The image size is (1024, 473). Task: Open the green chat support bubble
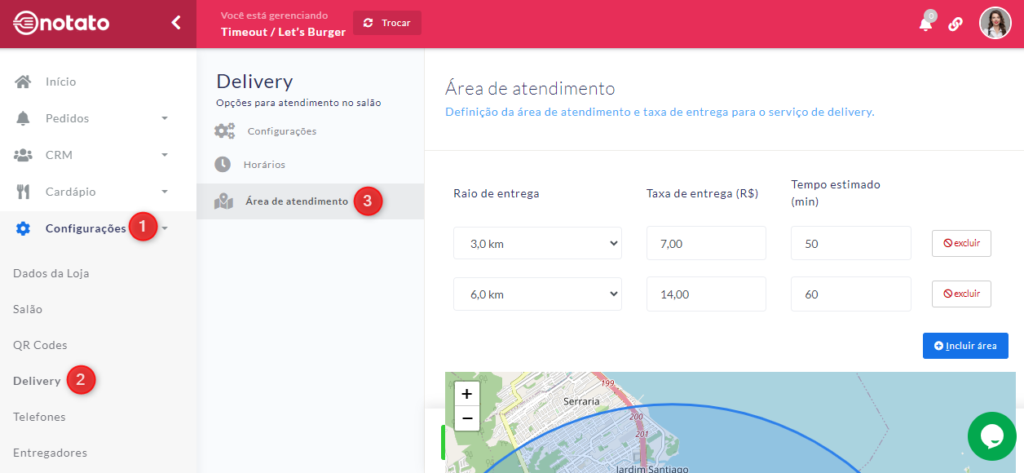991,436
